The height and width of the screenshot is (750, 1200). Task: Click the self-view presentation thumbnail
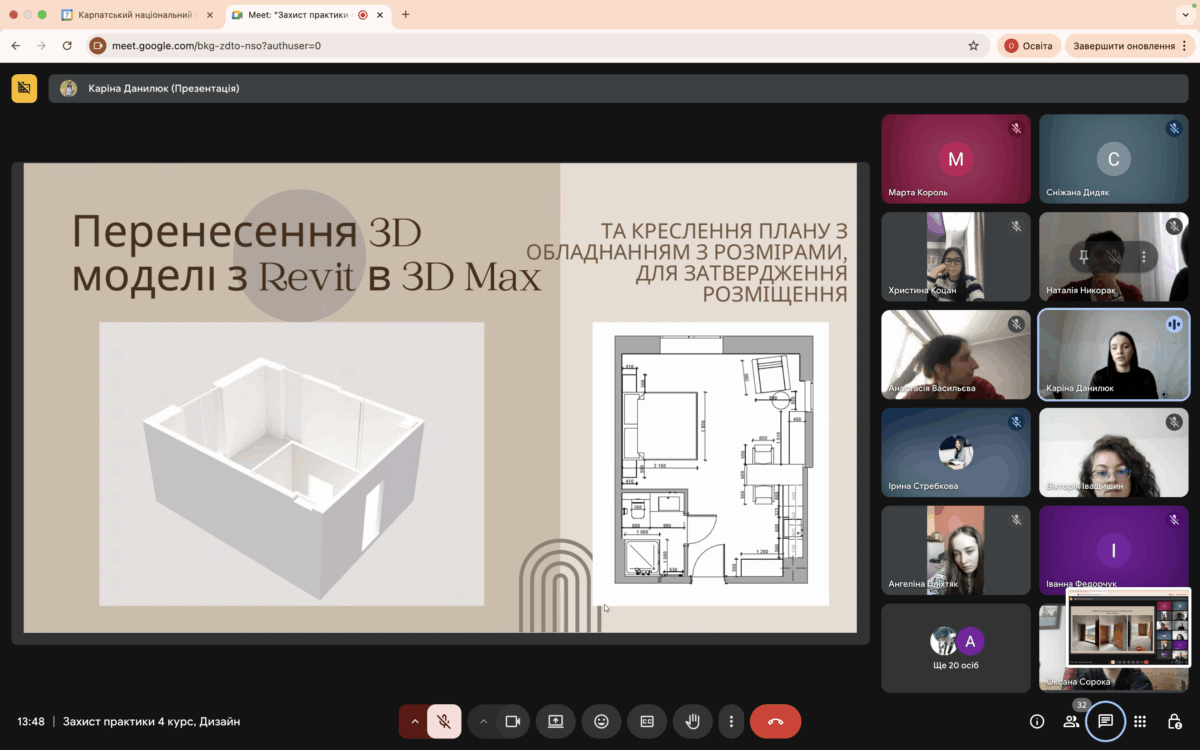1128,627
